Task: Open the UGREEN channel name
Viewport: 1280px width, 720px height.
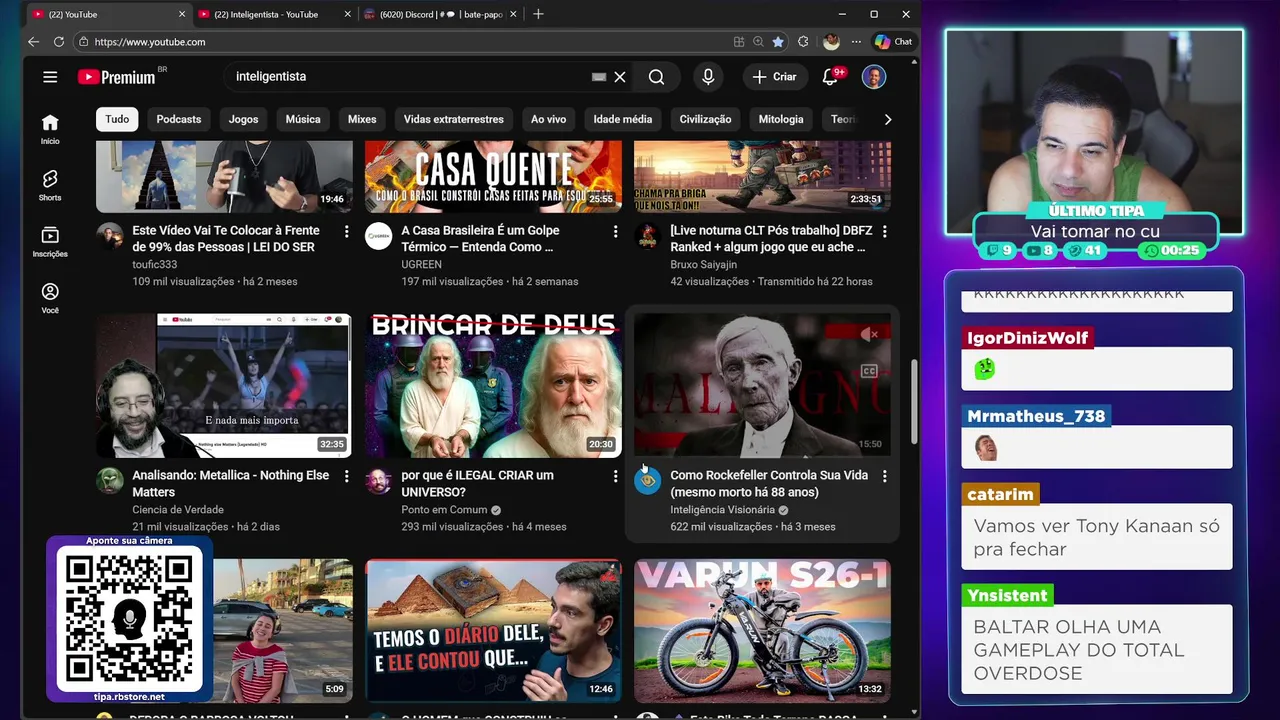Action: point(421,265)
